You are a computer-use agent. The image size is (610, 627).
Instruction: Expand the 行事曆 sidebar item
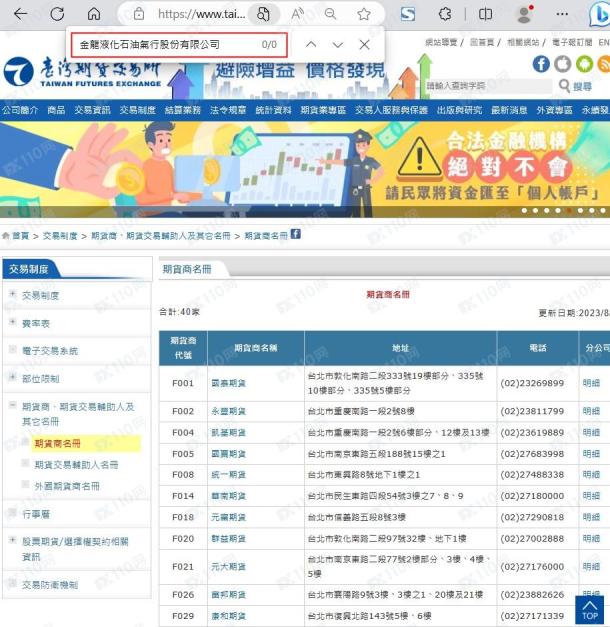click(12, 512)
